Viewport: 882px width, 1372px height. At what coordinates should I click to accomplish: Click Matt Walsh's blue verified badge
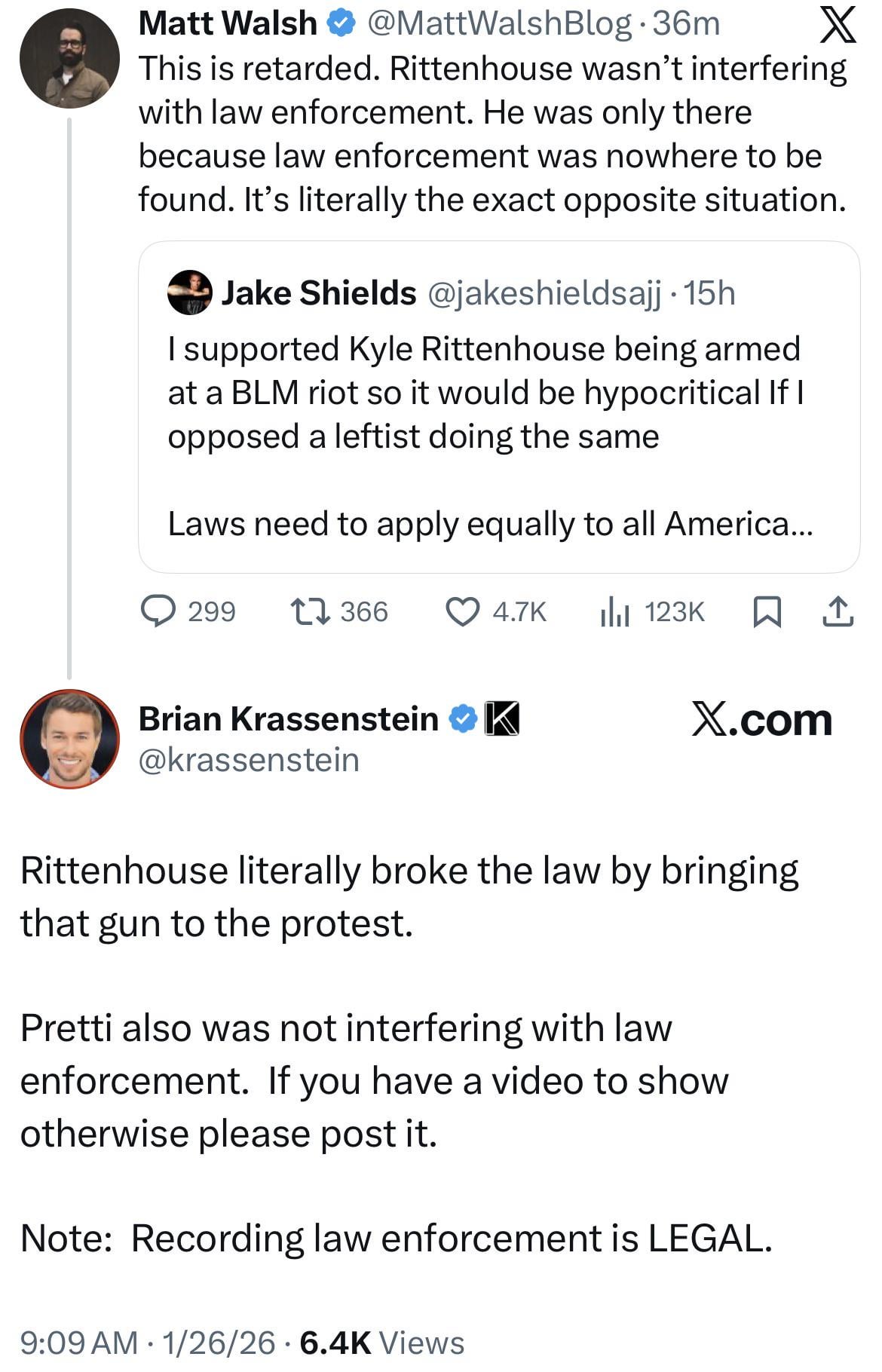click(341, 24)
